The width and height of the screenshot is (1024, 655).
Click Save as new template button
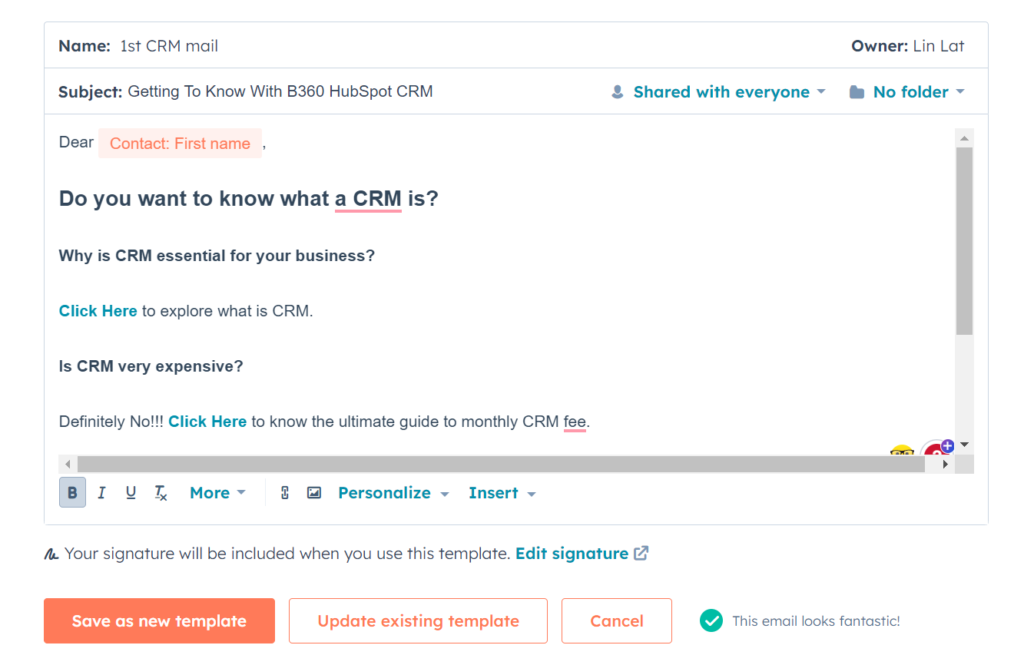[x=159, y=621]
